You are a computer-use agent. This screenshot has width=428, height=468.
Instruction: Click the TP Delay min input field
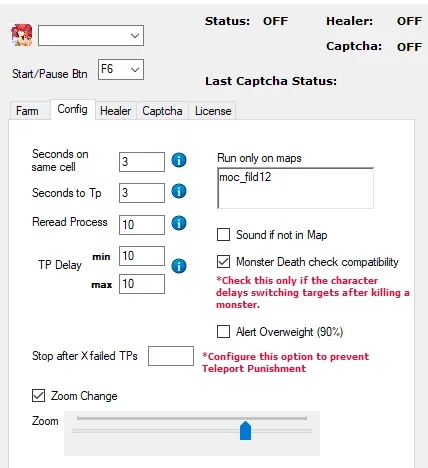click(142, 256)
